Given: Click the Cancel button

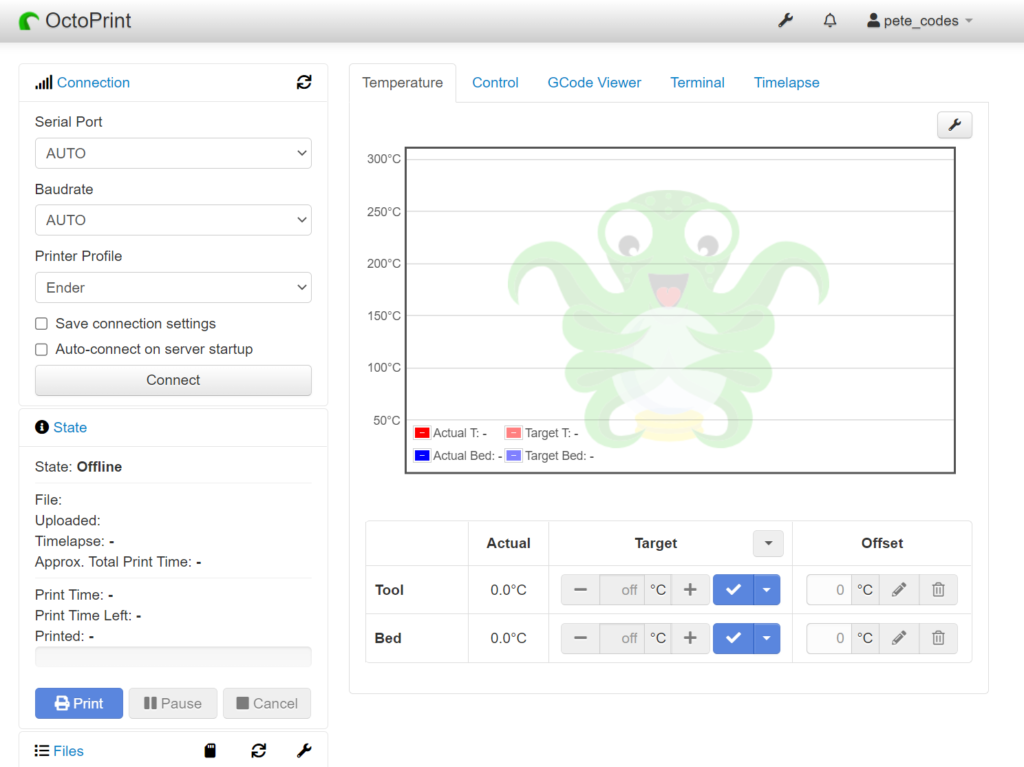Looking at the screenshot, I should [266, 703].
